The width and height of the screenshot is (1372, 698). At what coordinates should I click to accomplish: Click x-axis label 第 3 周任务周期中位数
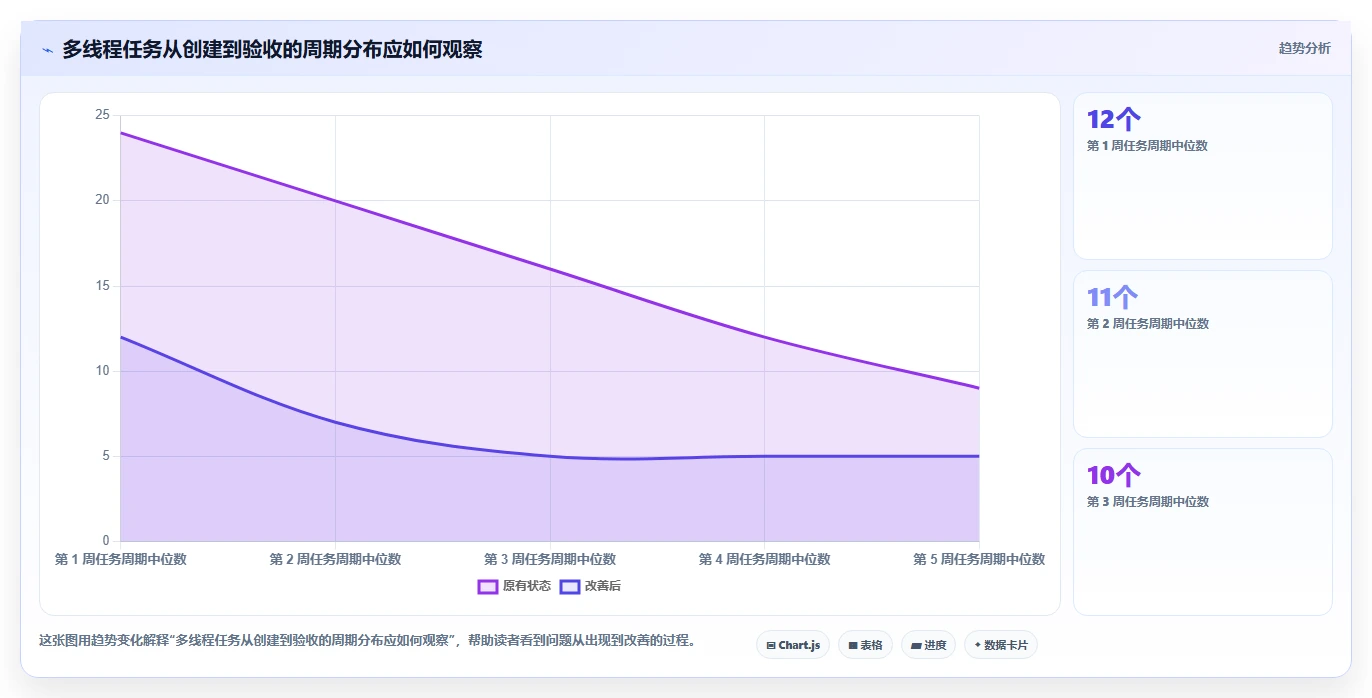pos(550,559)
